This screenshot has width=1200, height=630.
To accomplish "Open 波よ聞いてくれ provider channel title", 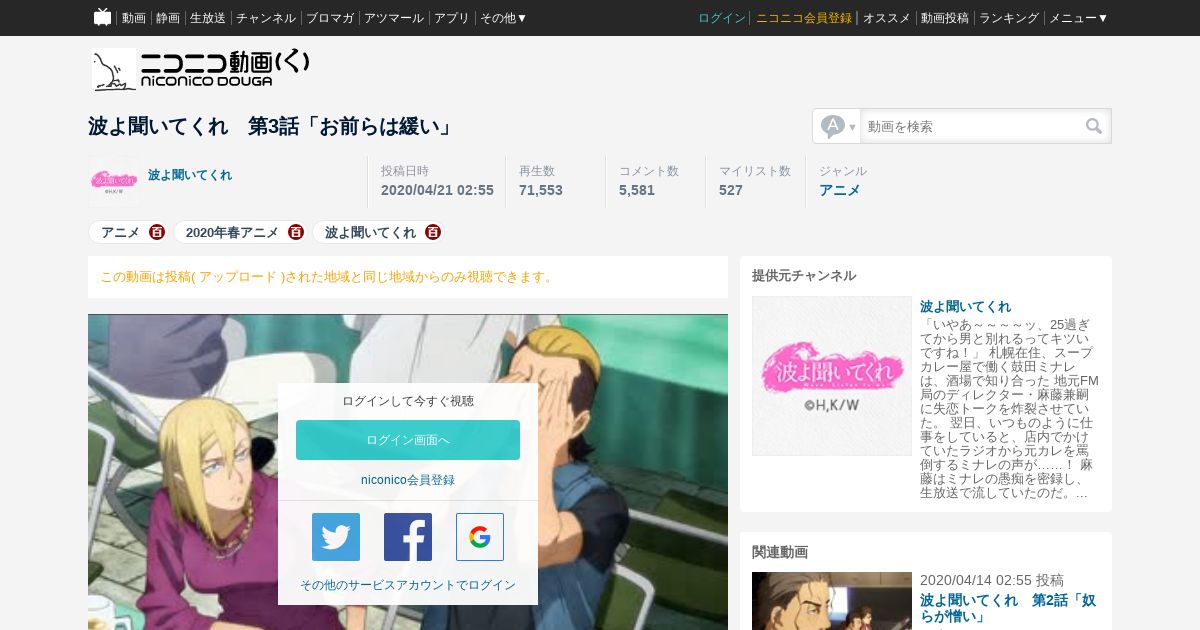I will 965,306.
